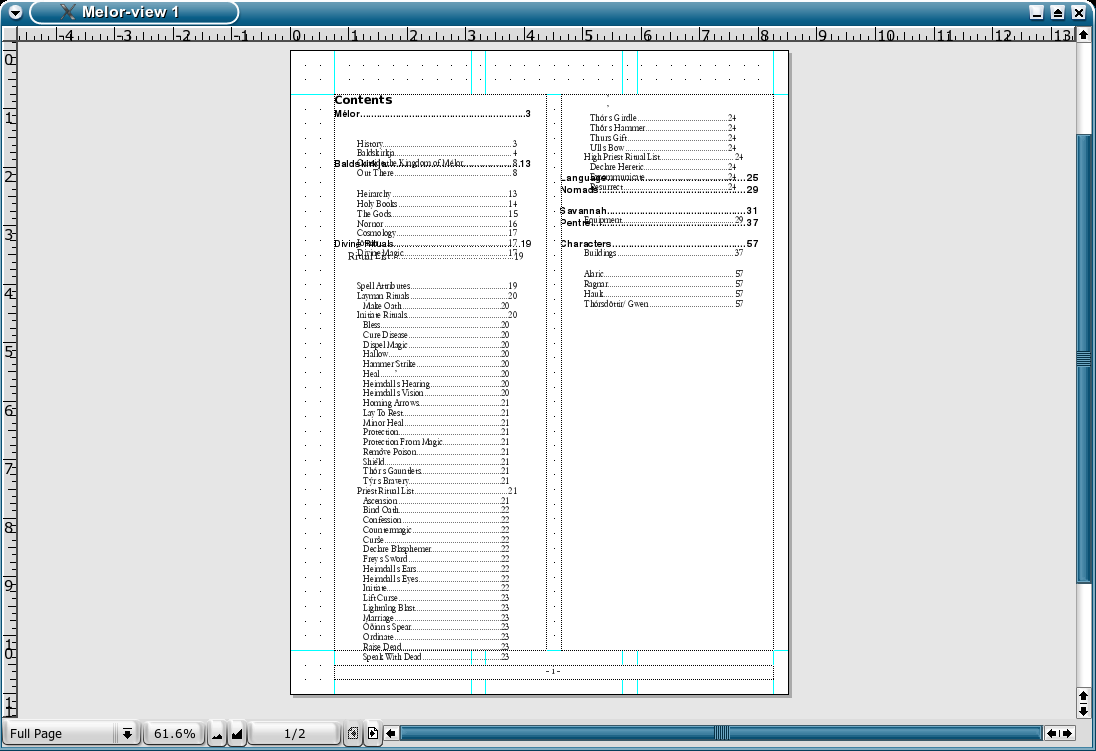Open the Full Page zoom preset dropdown arrow
Viewport: 1096px width, 751px height.
point(127,734)
